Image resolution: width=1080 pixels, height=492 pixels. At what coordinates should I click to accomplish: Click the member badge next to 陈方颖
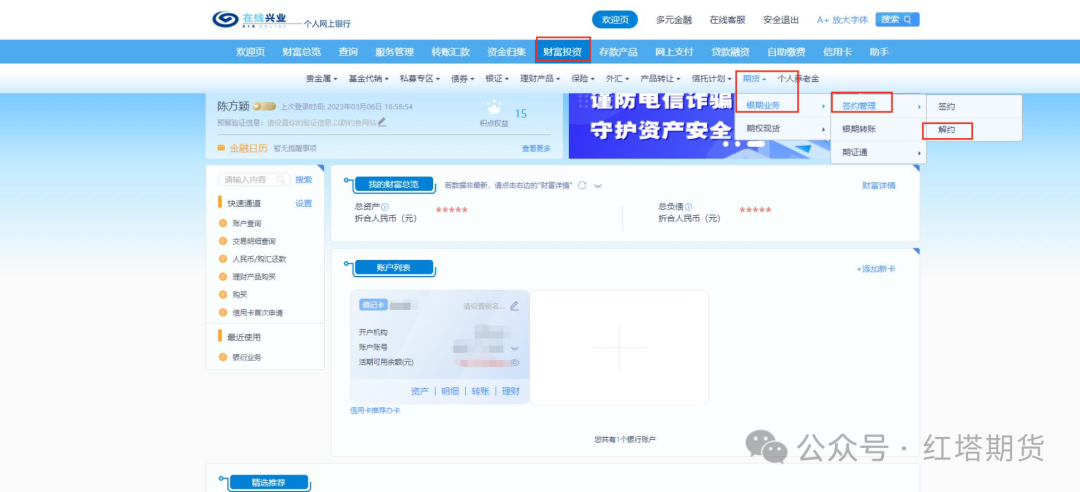[x=264, y=106]
